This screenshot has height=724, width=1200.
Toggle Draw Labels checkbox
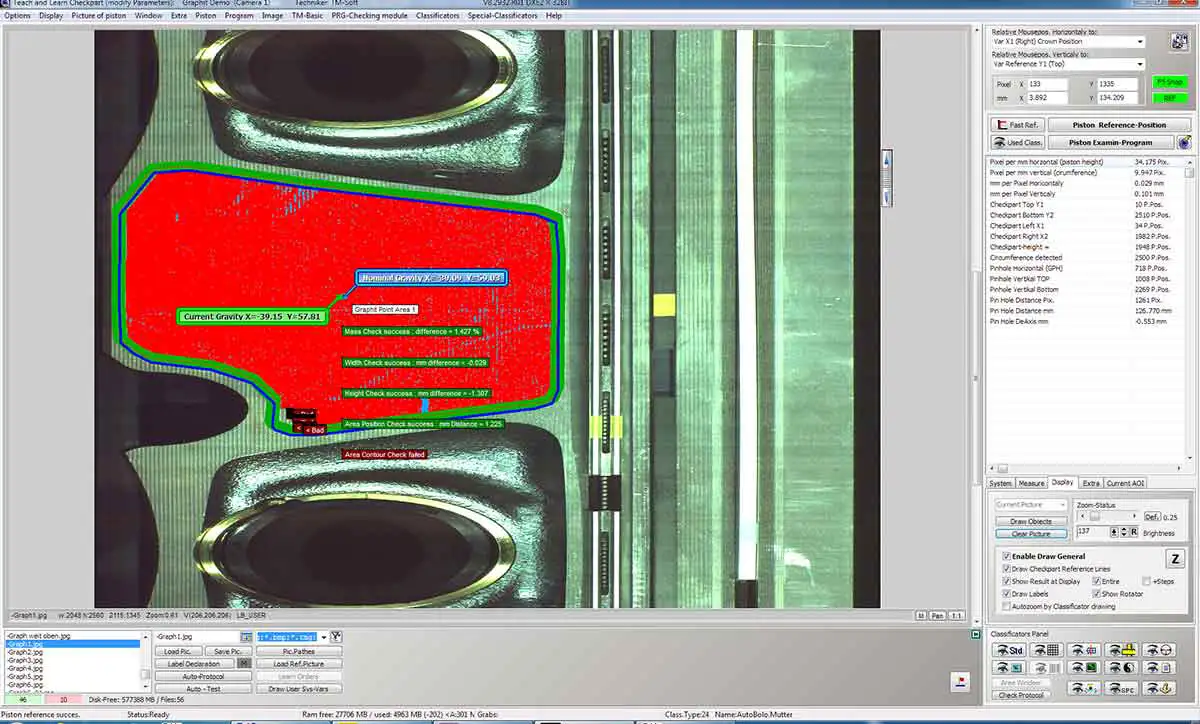(x=1006, y=594)
